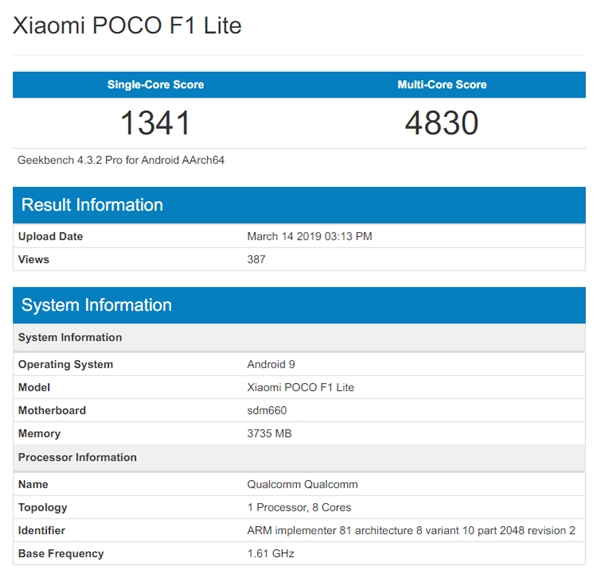Select the Upload Date label
This screenshot has height=573, width=600.
(x=51, y=236)
